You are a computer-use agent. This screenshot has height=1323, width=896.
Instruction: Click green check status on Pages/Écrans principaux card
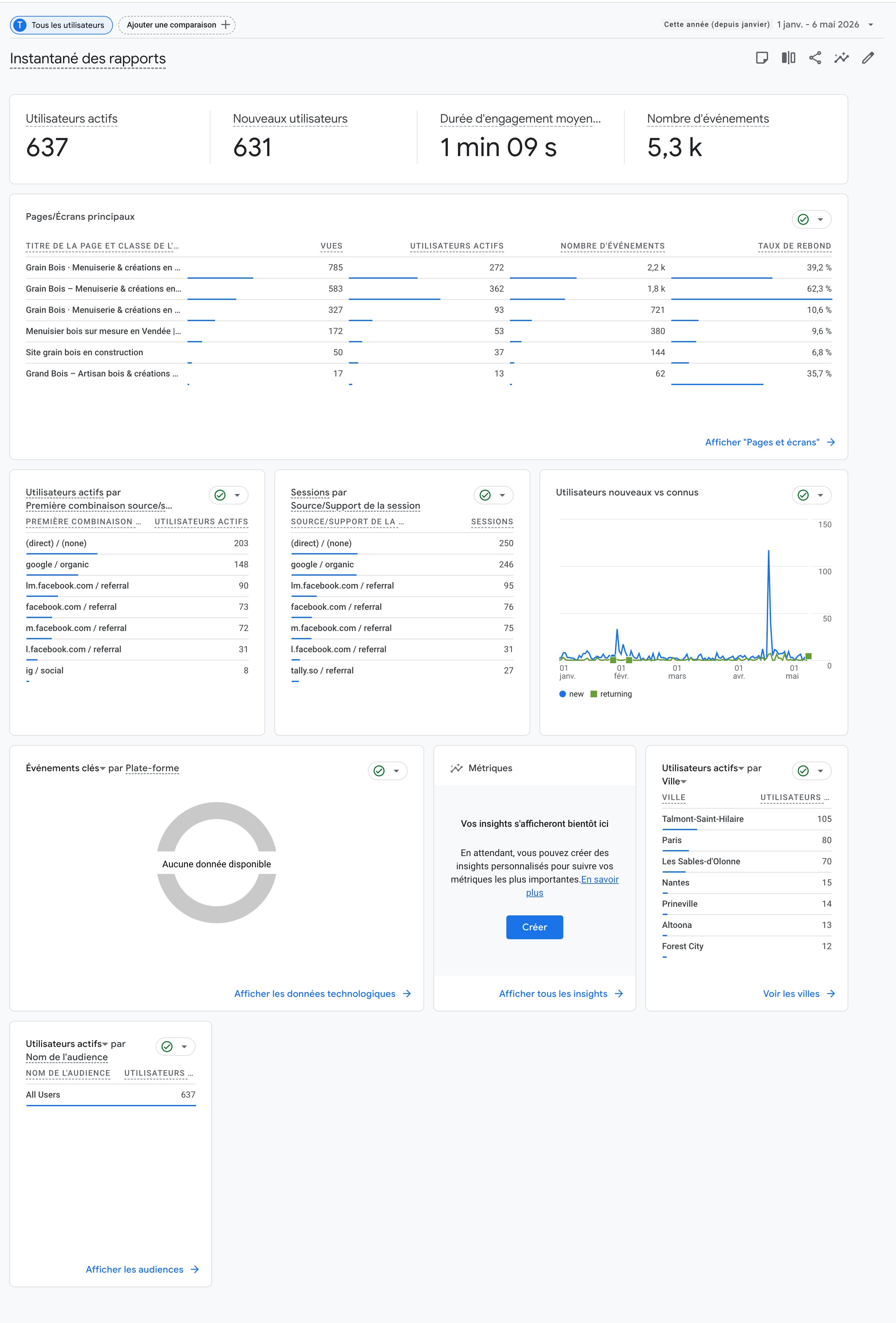803,220
